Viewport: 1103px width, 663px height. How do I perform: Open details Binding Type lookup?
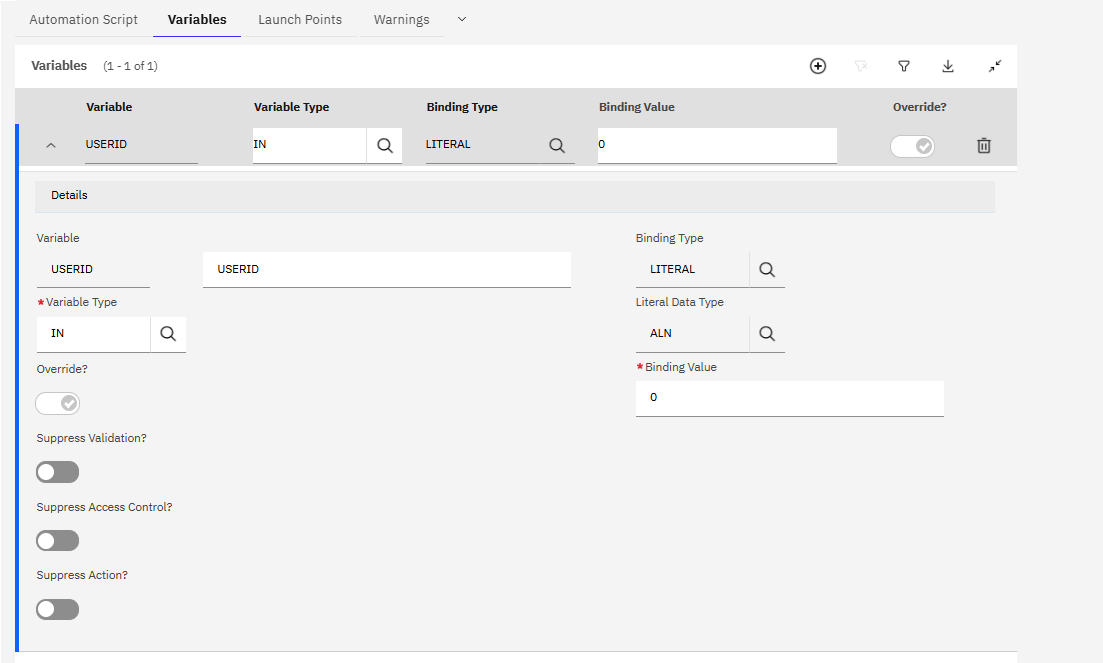[767, 270]
